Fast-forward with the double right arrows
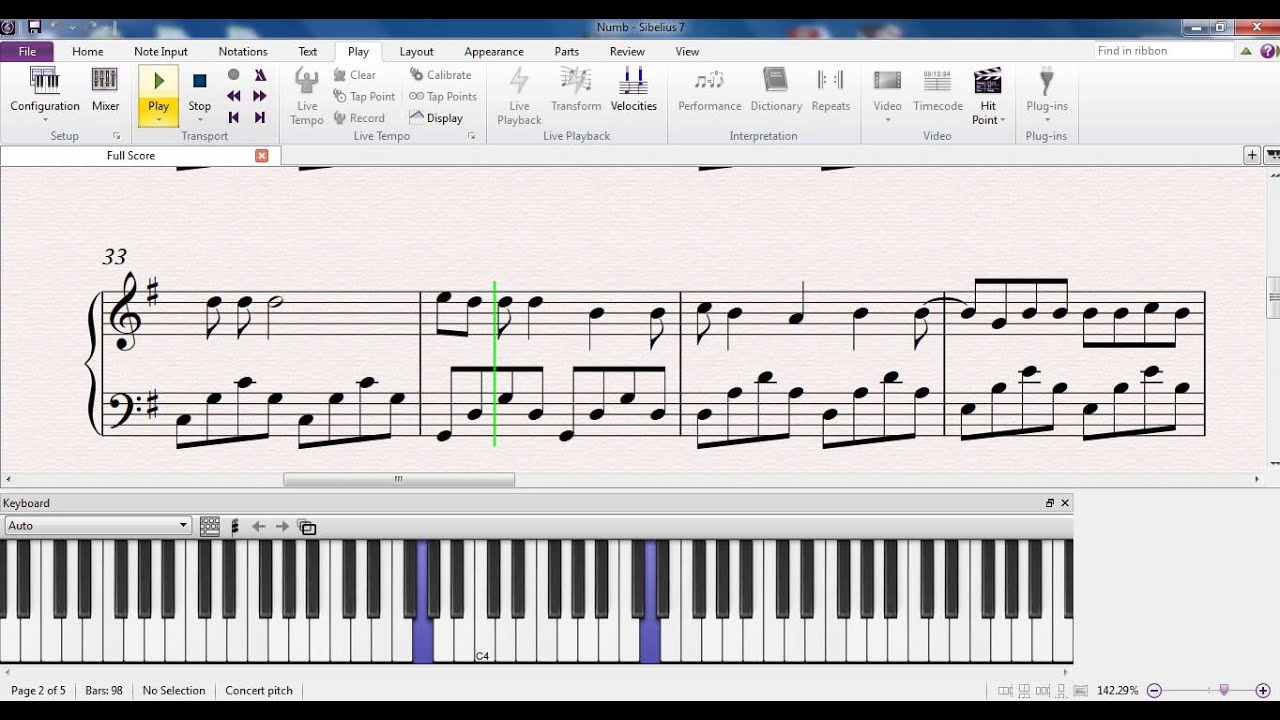The image size is (1280, 720). [260, 96]
